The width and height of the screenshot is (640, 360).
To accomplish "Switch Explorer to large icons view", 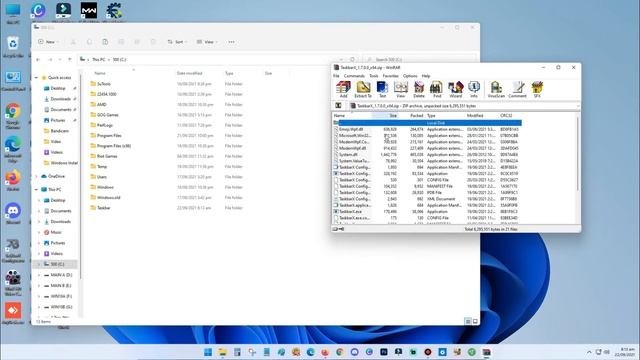I will click(x=475, y=322).
